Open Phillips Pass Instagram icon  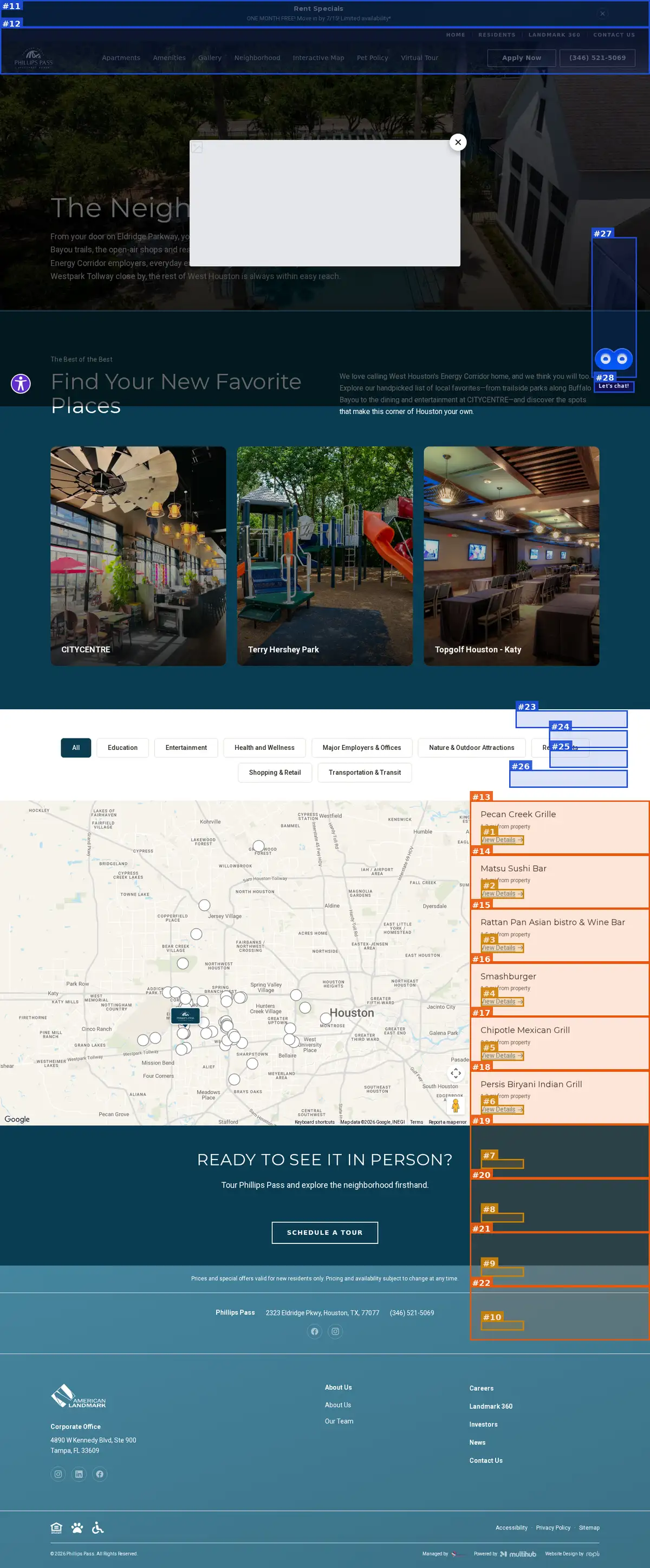[x=335, y=1331]
